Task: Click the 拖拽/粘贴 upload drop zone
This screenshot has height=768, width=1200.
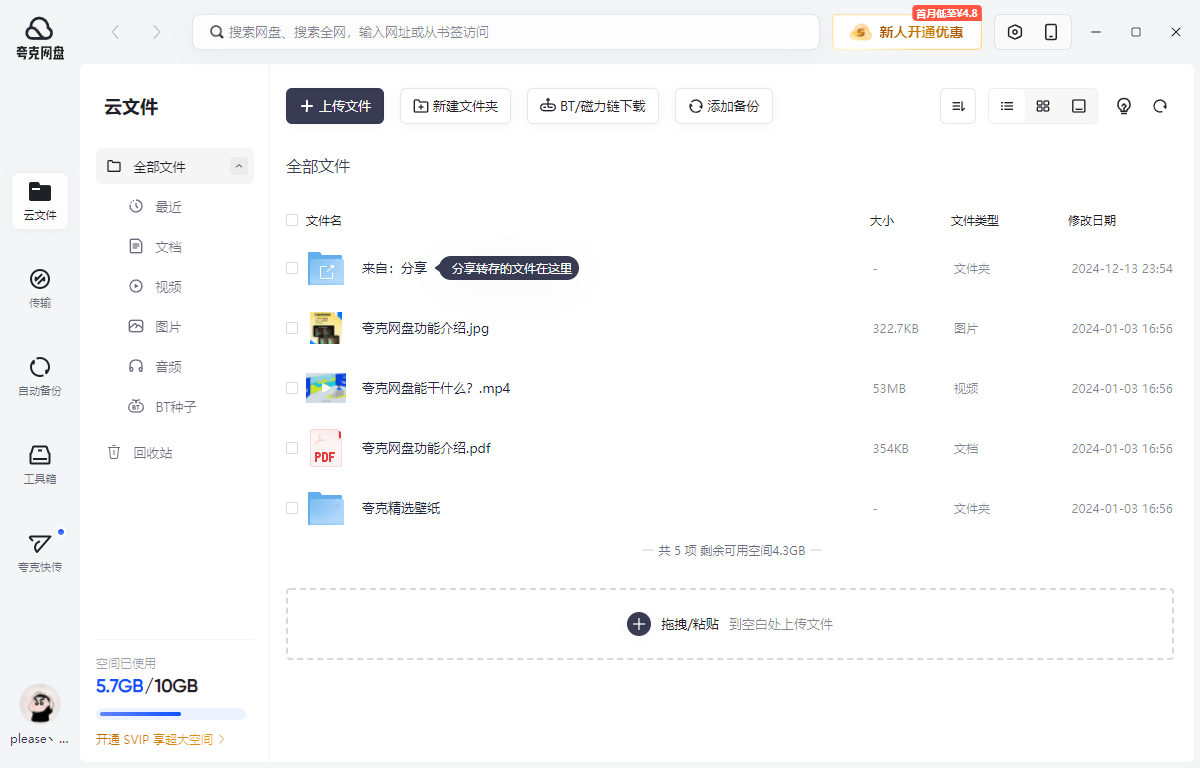Action: (x=730, y=624)
